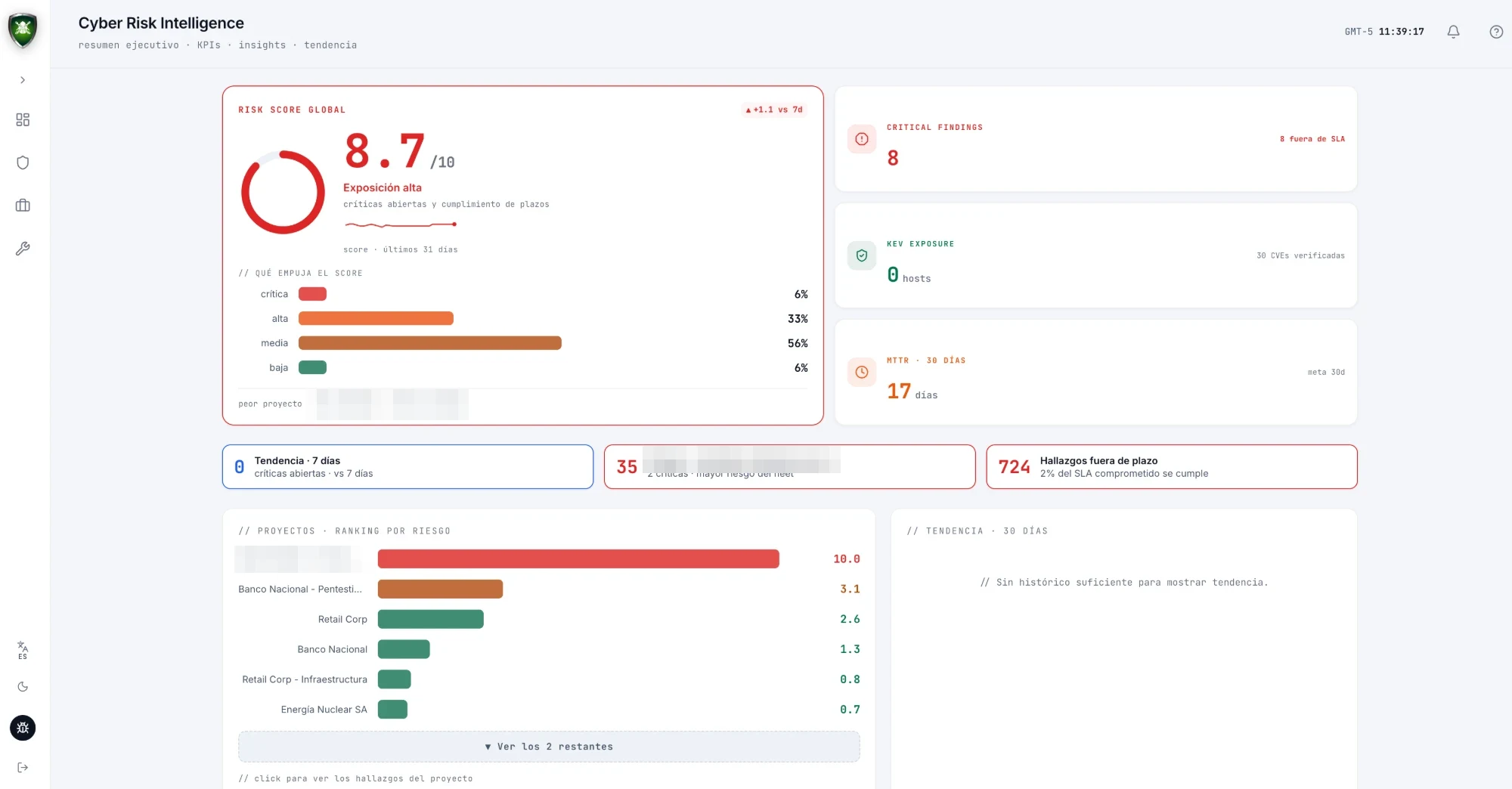Click the baja green severity bar
1512x789 pixels.
click(x=312, y=367)
